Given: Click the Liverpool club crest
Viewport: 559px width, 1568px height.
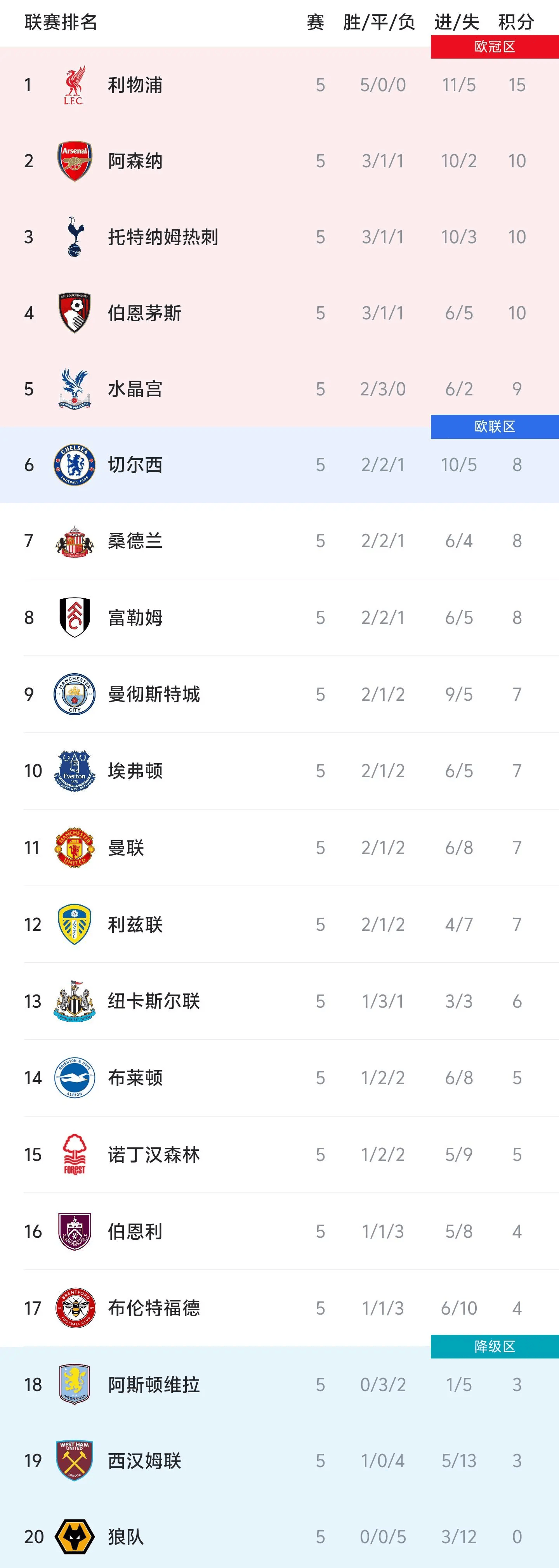Looking at the screenshot, I should [74, 85].
